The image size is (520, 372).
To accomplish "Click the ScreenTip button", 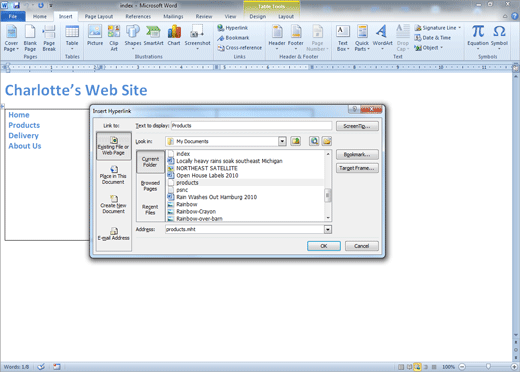I will pyautogui.click(x=357, y=126).
